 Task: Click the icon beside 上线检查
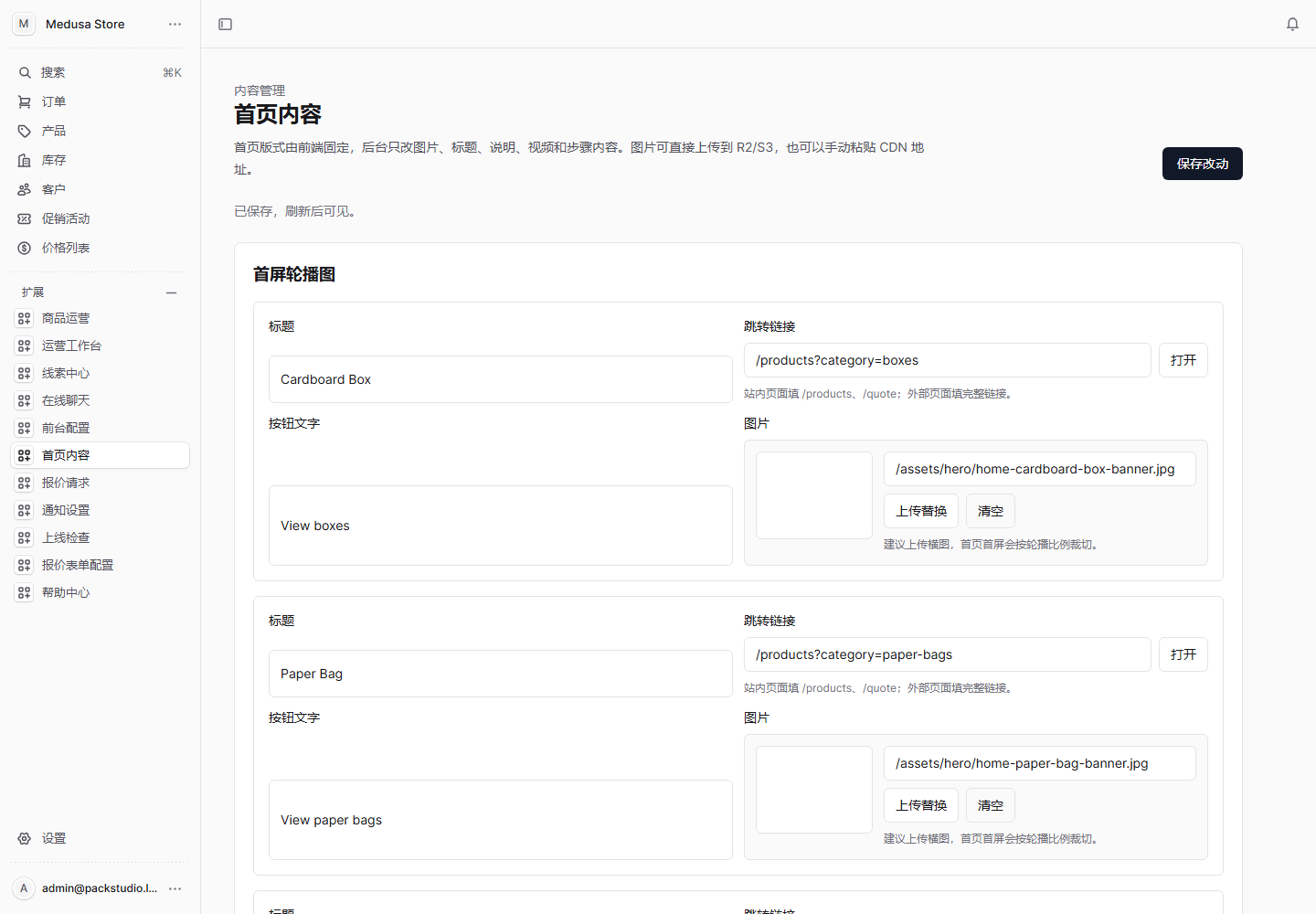(x=25, y=537)
